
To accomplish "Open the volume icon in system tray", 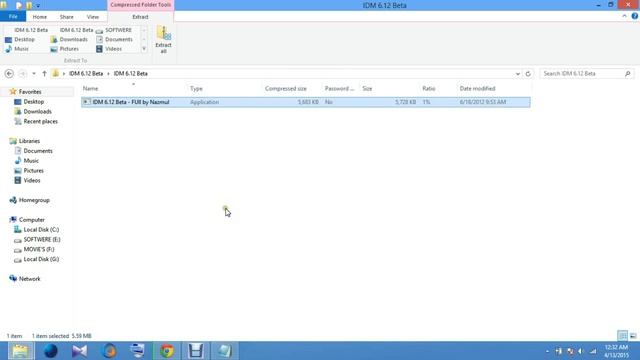I will click(x=581, y=351).
